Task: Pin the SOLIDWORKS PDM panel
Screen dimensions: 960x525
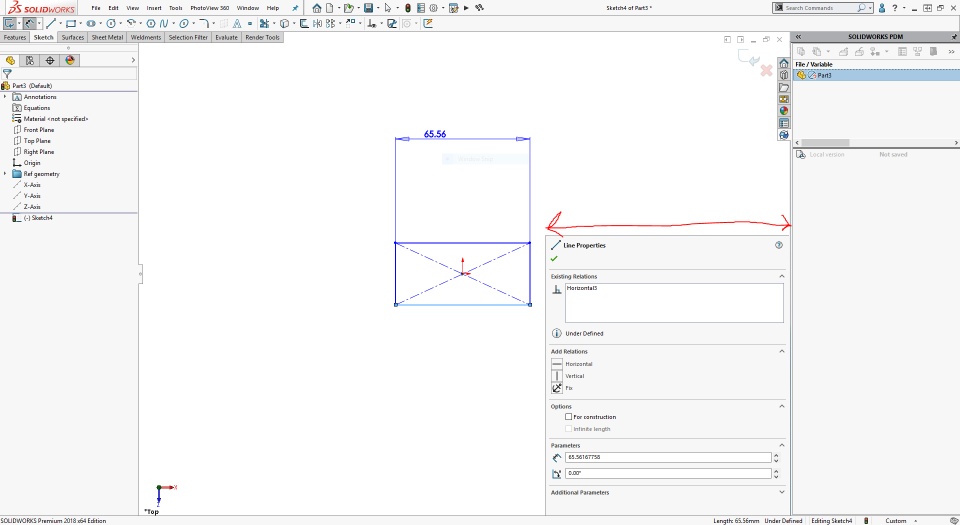Action: [x=954, y=37]
